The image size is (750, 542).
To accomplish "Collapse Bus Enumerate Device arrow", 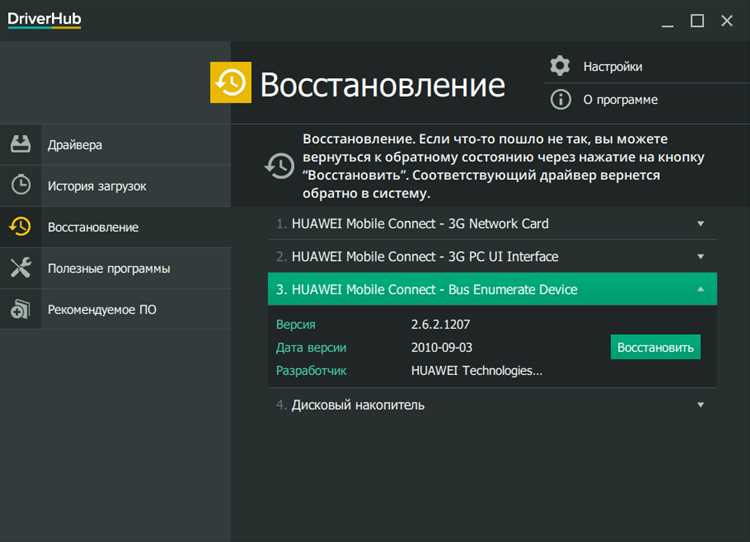I will click(700, 289).
